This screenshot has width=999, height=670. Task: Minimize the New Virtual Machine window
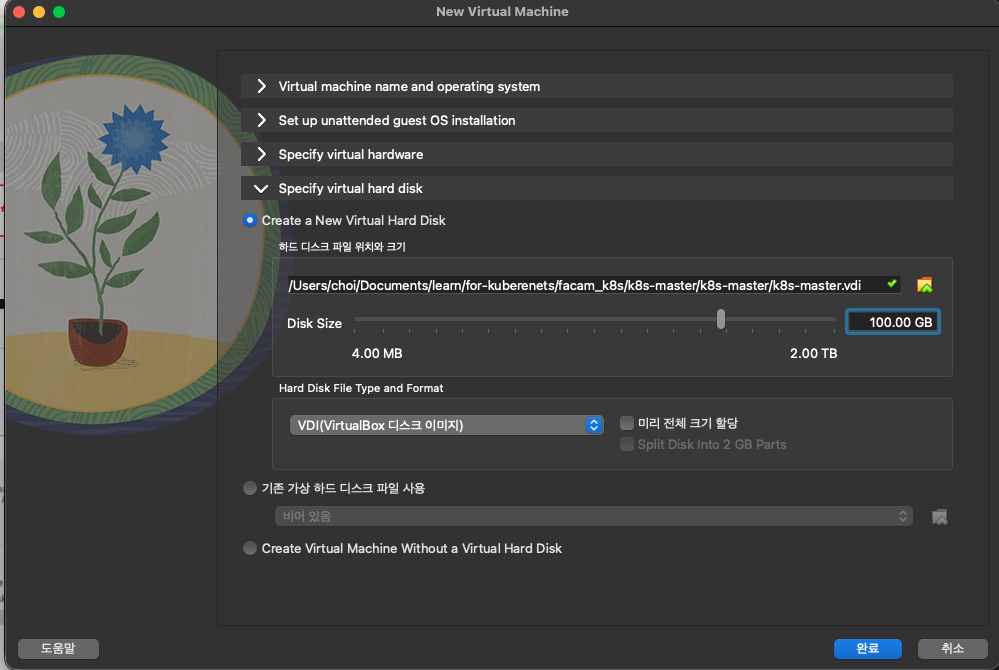39,12
